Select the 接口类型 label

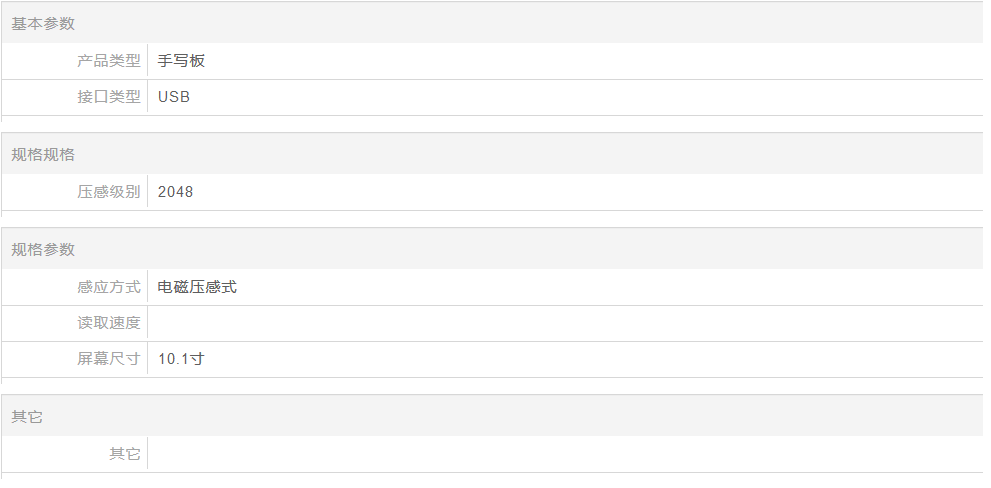(109, 97)
